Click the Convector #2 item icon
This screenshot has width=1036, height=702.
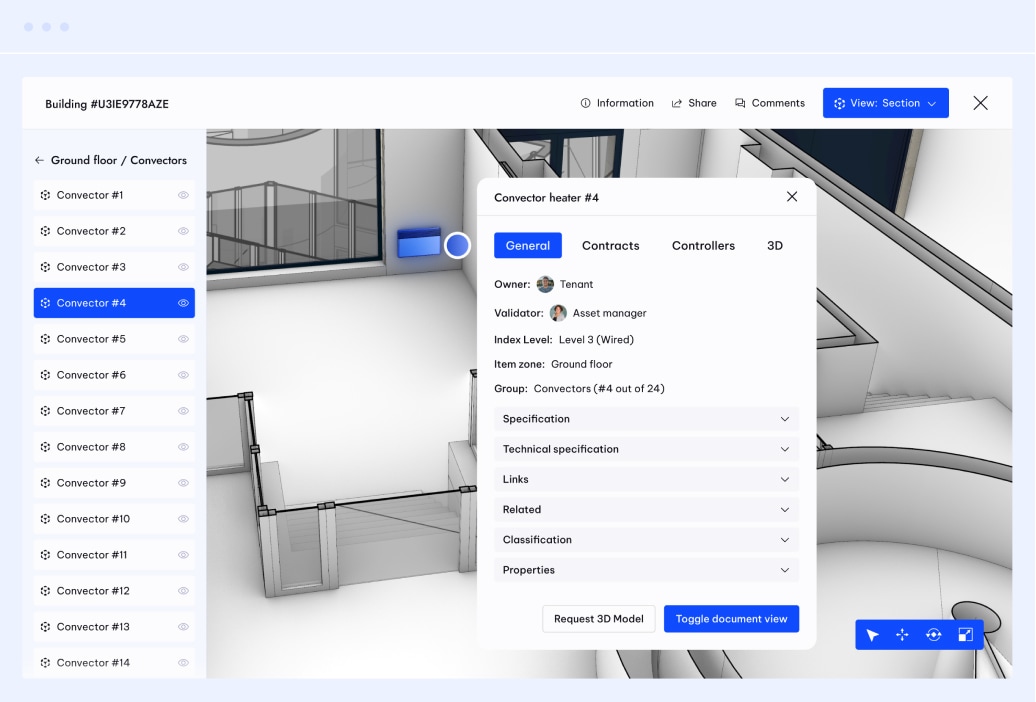45,231
